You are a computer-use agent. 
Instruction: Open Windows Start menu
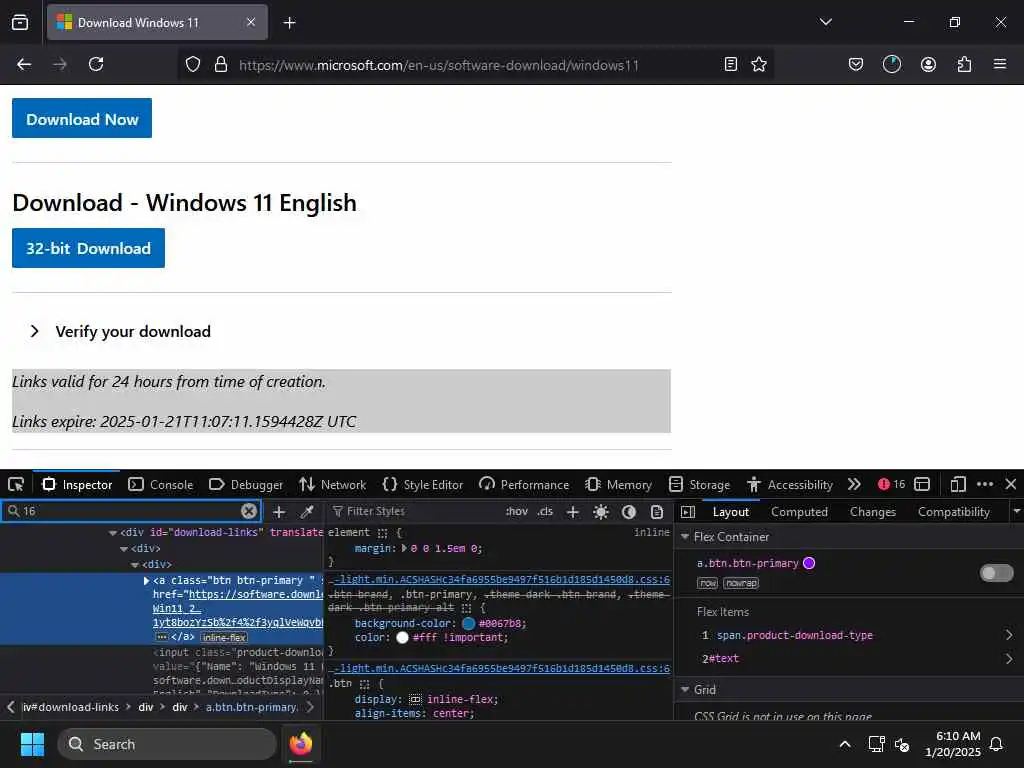coord(32,744)
